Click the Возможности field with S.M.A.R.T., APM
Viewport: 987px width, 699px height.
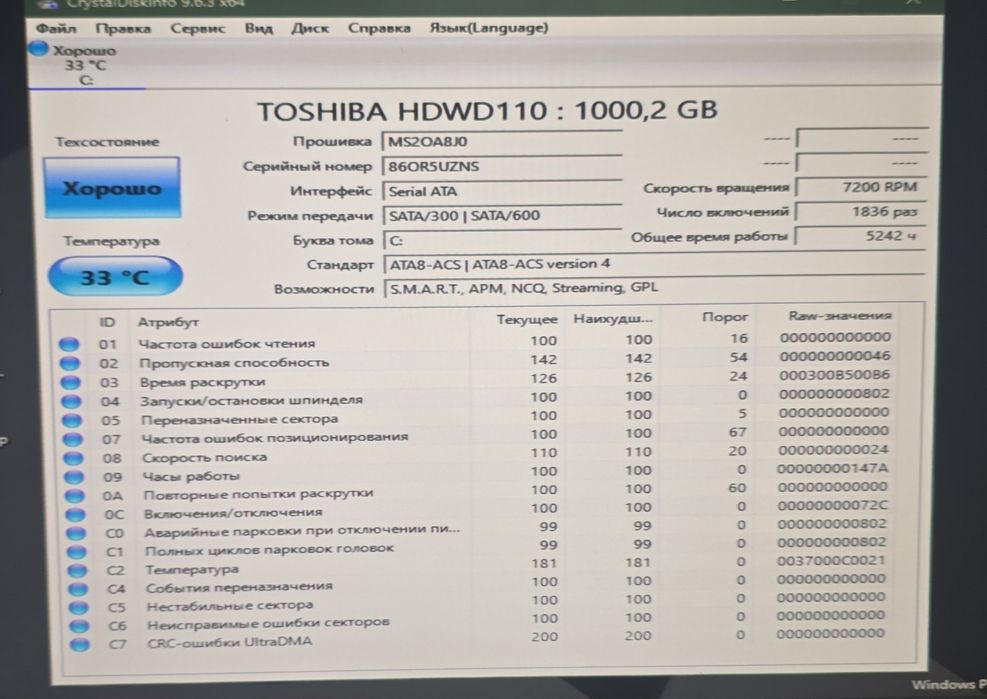coord(653,288)
